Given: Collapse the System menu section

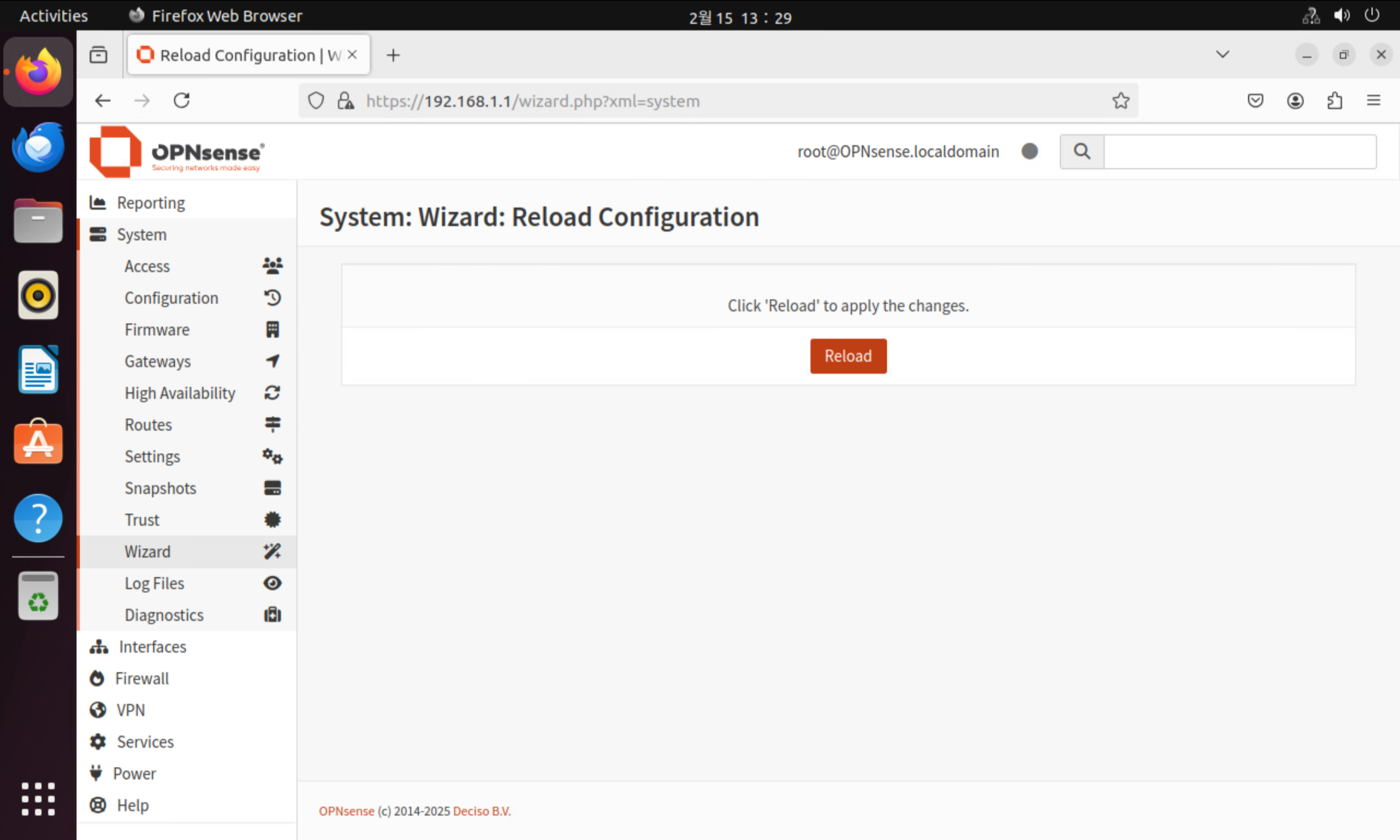Looking at the screenshot, I should tap(142, 234).
